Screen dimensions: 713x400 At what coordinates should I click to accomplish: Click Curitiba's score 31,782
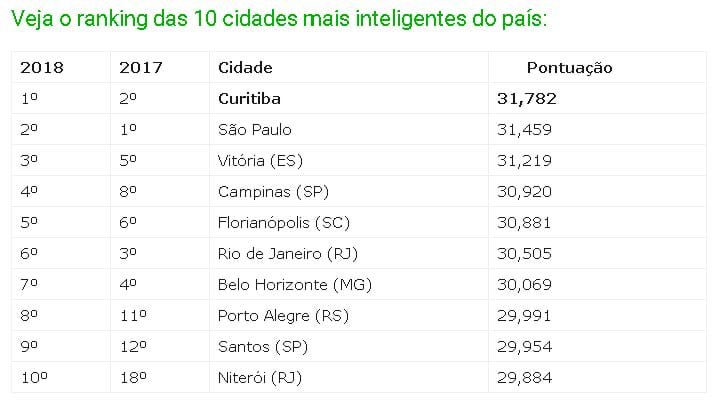527,99
